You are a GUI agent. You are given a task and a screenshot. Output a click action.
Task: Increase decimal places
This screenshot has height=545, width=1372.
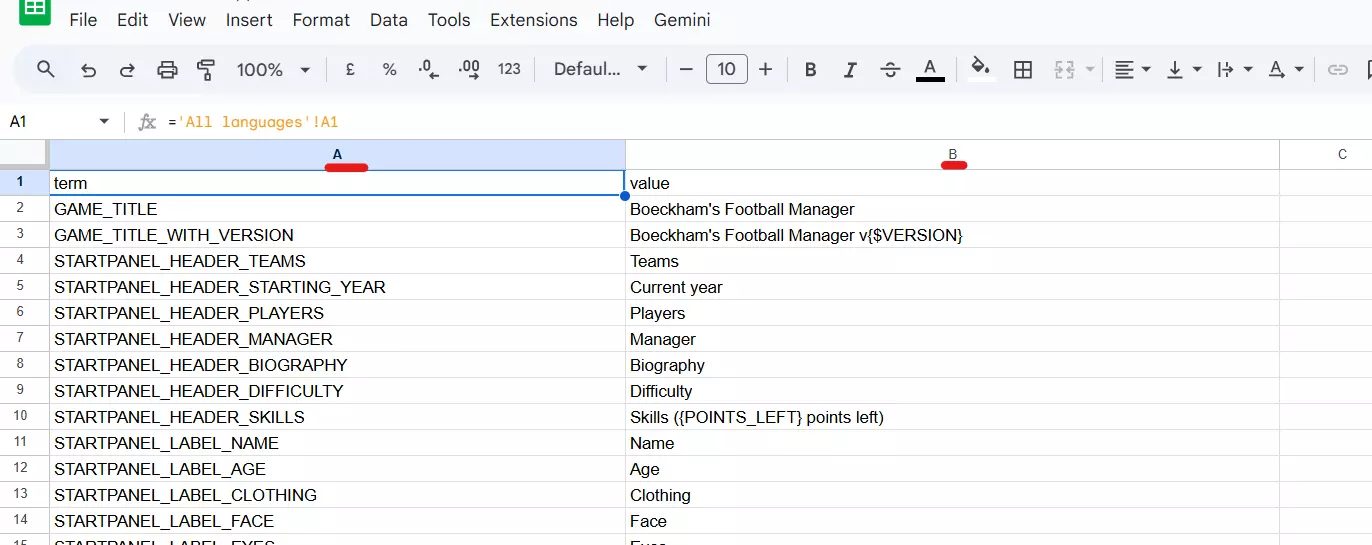point(468,69)
